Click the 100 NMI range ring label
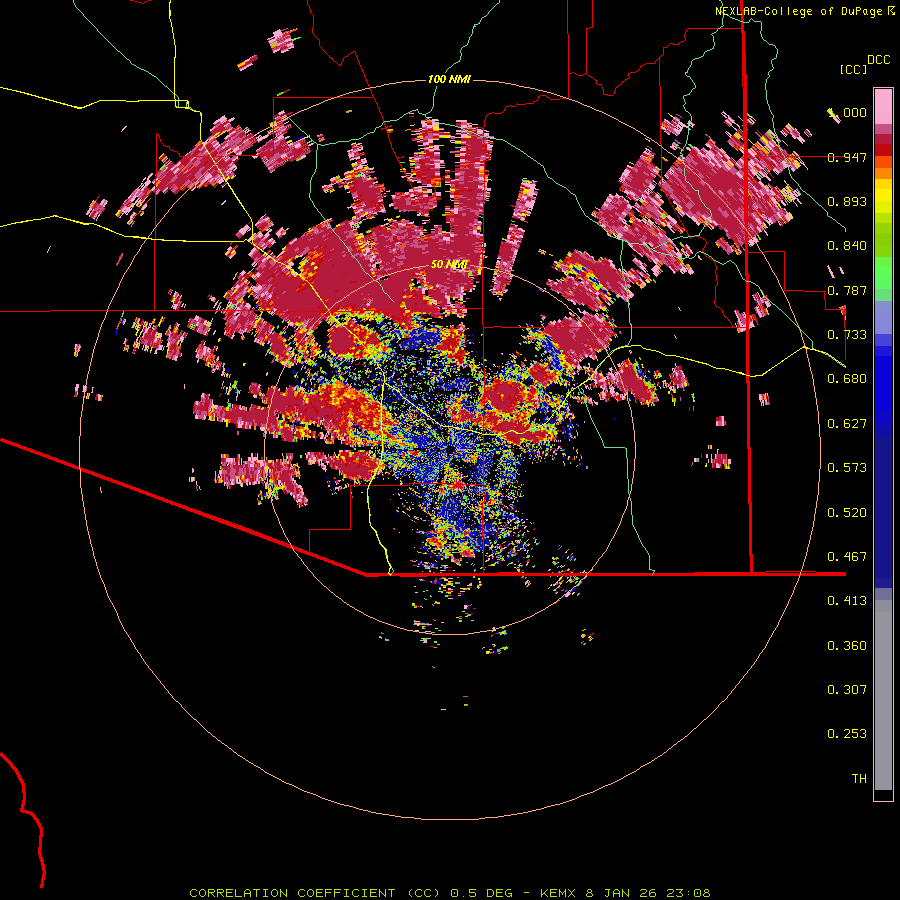 449,79
